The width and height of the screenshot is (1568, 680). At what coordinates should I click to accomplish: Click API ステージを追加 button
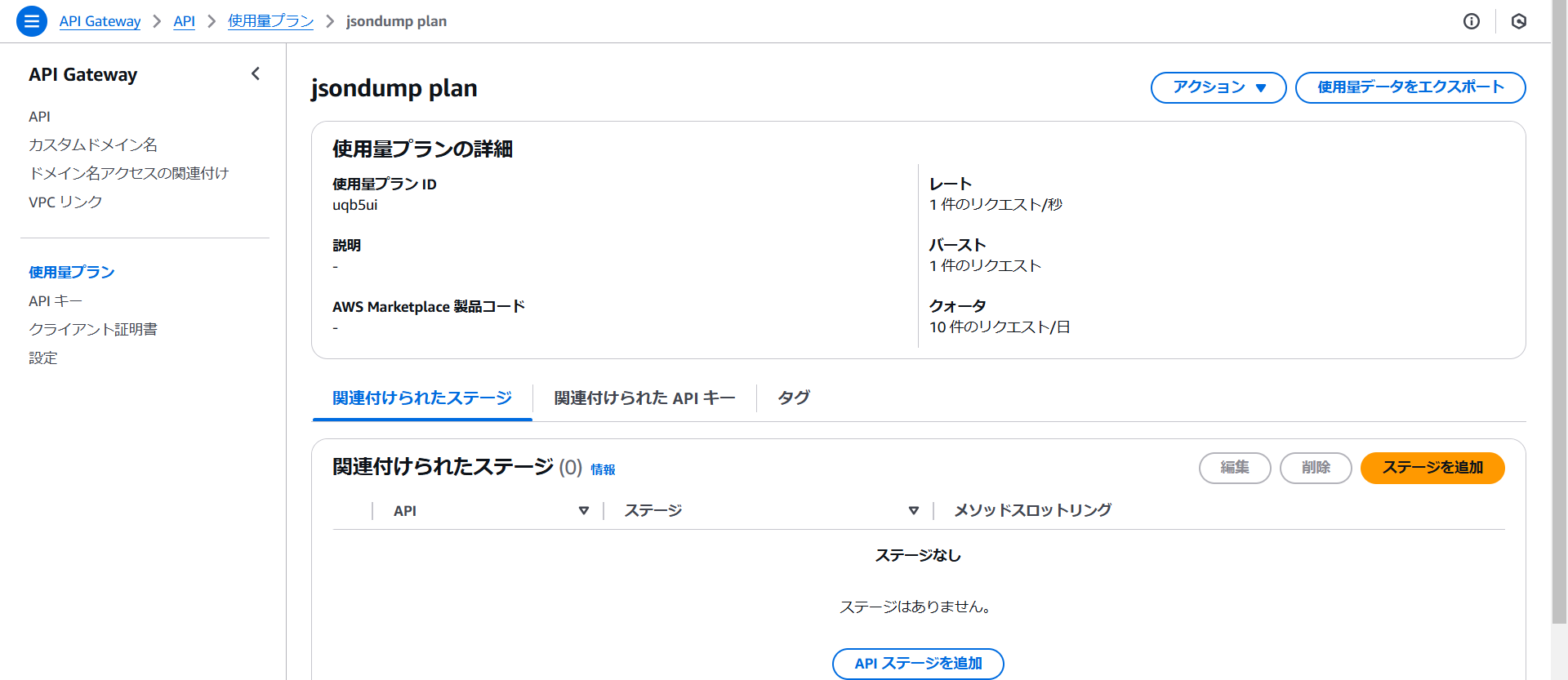tap(917, 663)
